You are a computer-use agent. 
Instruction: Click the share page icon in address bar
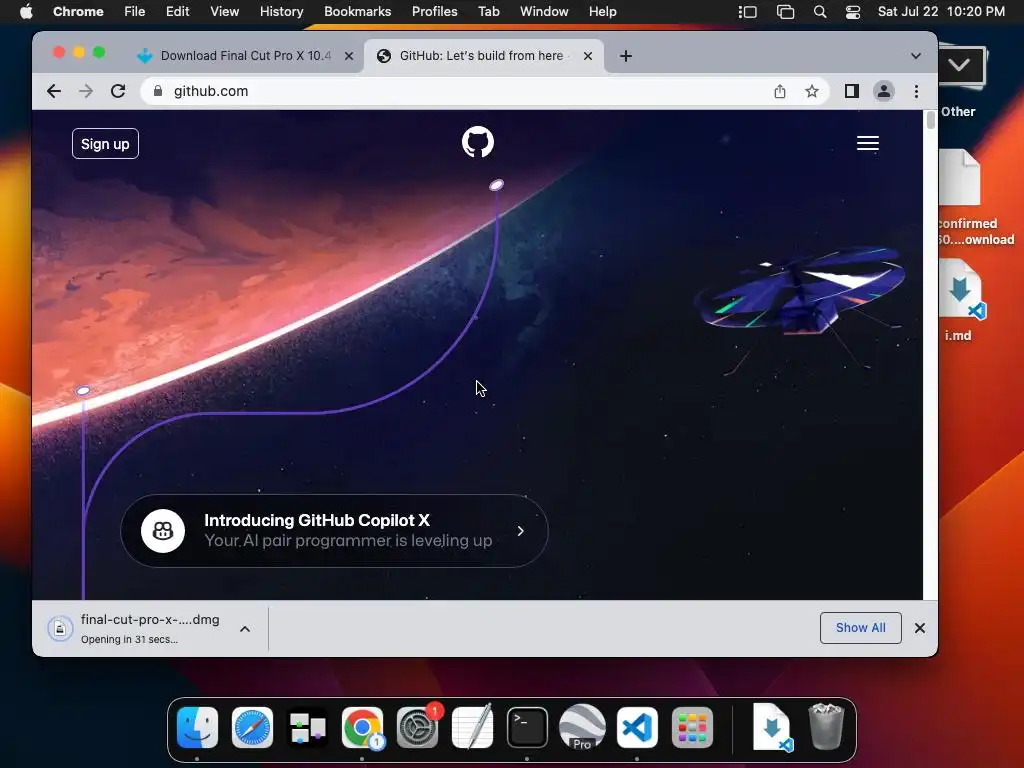[780, 91]
